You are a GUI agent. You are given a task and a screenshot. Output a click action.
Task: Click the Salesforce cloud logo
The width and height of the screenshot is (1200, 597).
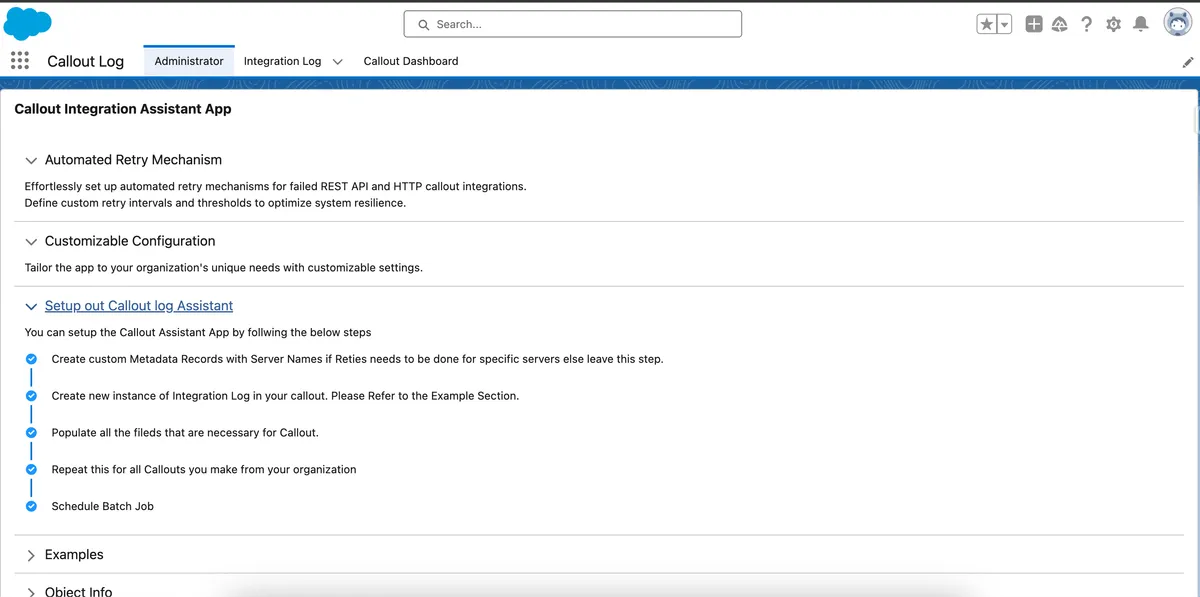pyautogui.click(x=28, y=23)
